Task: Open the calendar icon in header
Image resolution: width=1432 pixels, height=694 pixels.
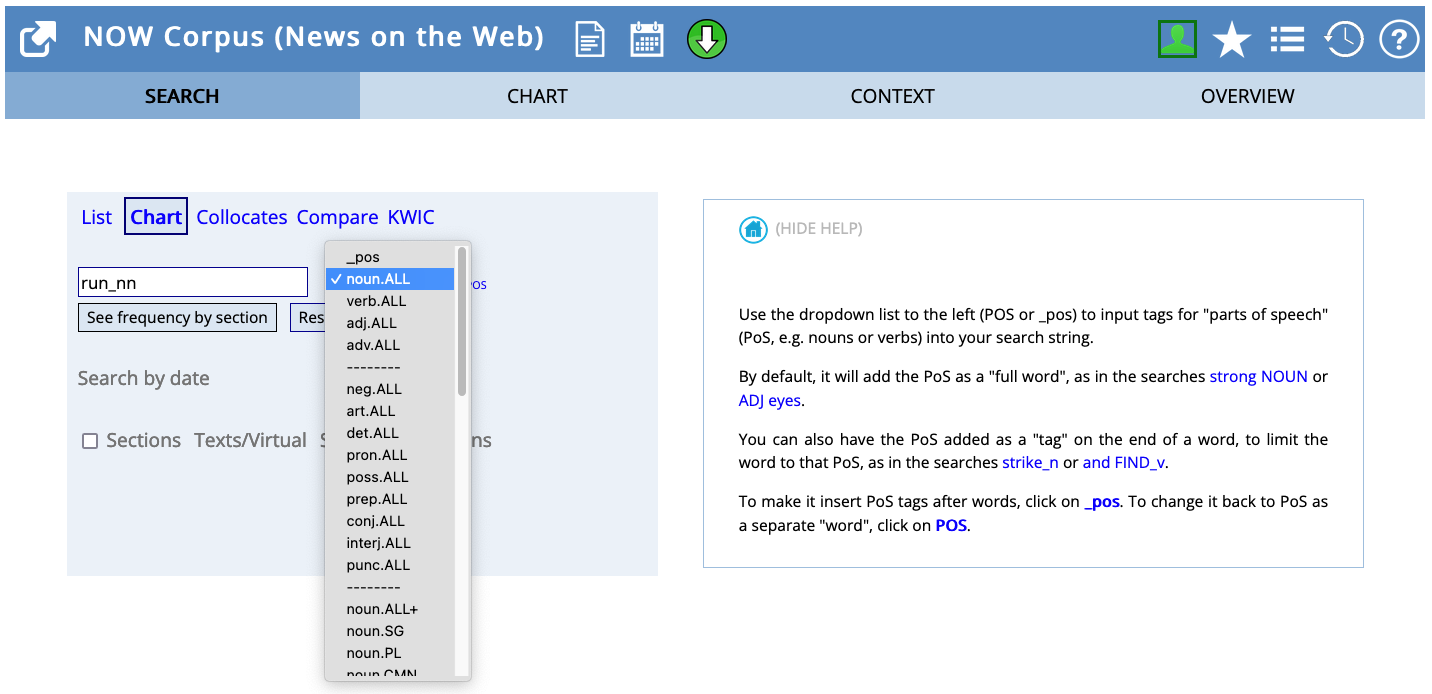Action: tap(647, 40)
